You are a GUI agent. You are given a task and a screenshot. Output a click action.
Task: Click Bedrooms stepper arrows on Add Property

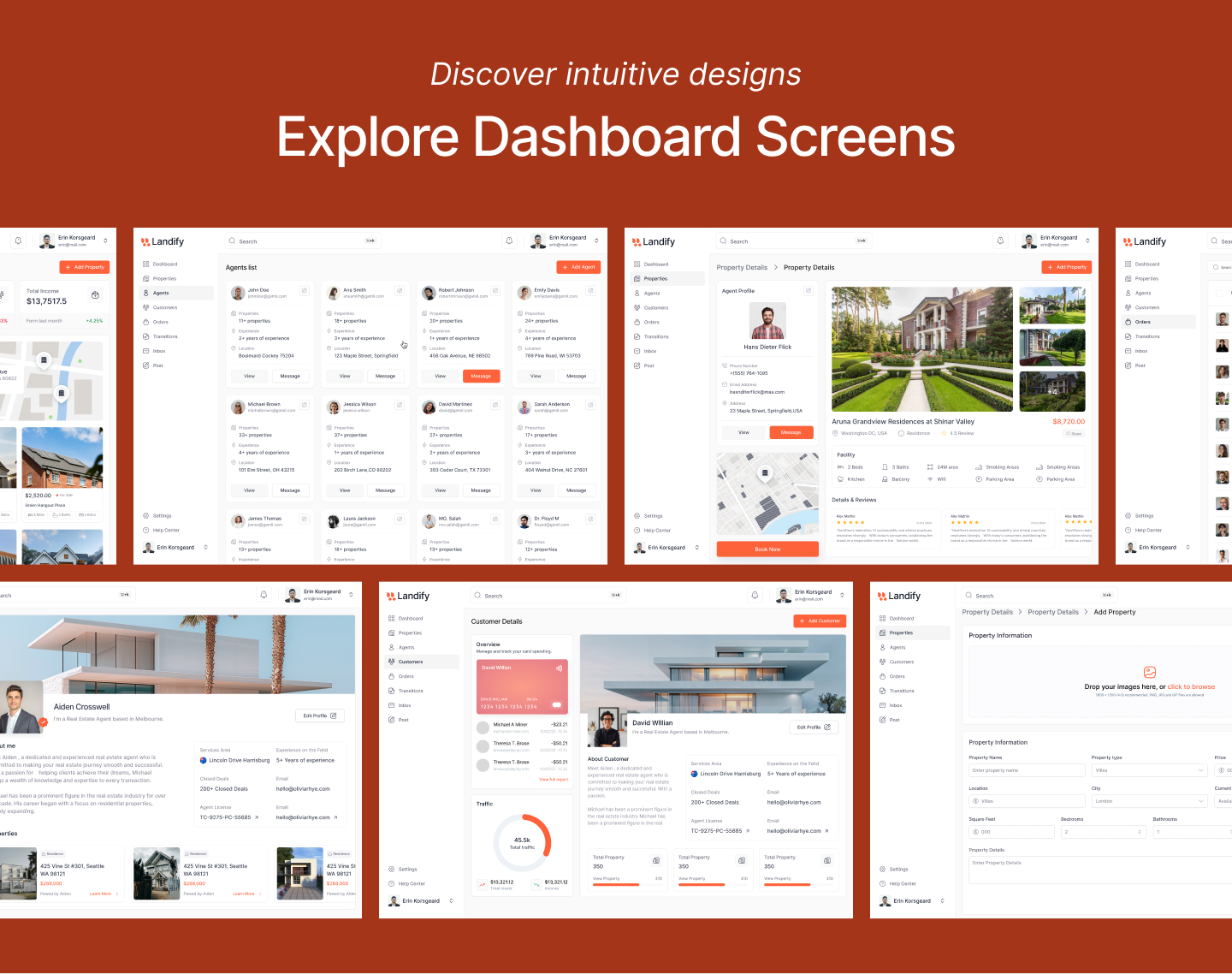(x=1140, y=832)
